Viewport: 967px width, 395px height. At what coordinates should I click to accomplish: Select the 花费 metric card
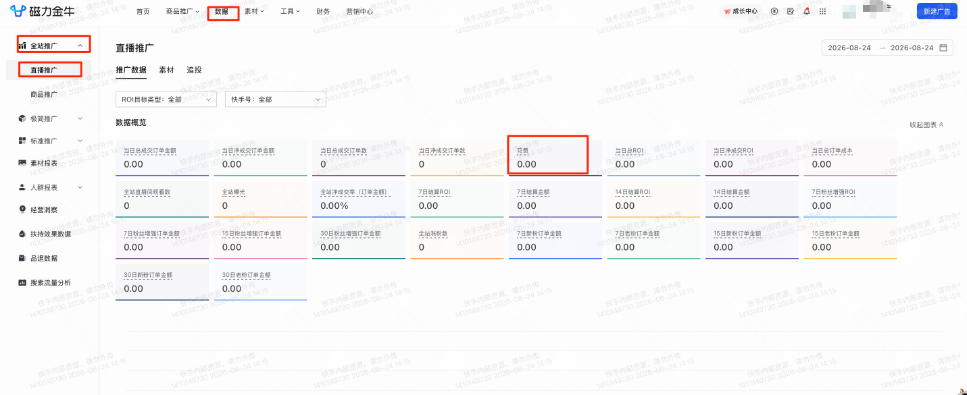[556, 157]
